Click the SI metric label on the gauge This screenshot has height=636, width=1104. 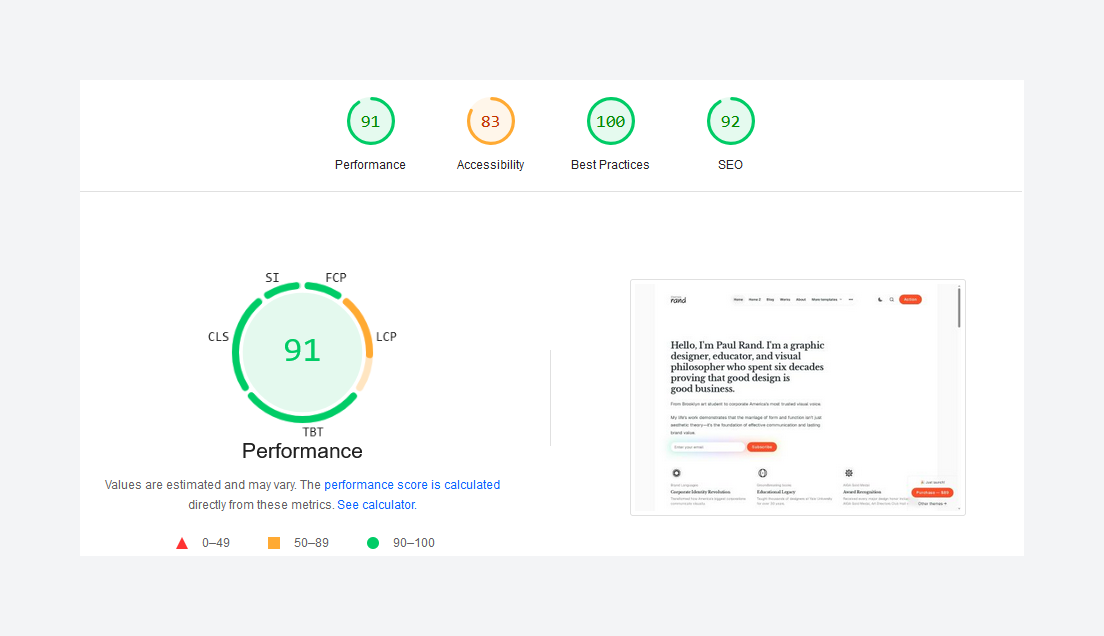272,277
